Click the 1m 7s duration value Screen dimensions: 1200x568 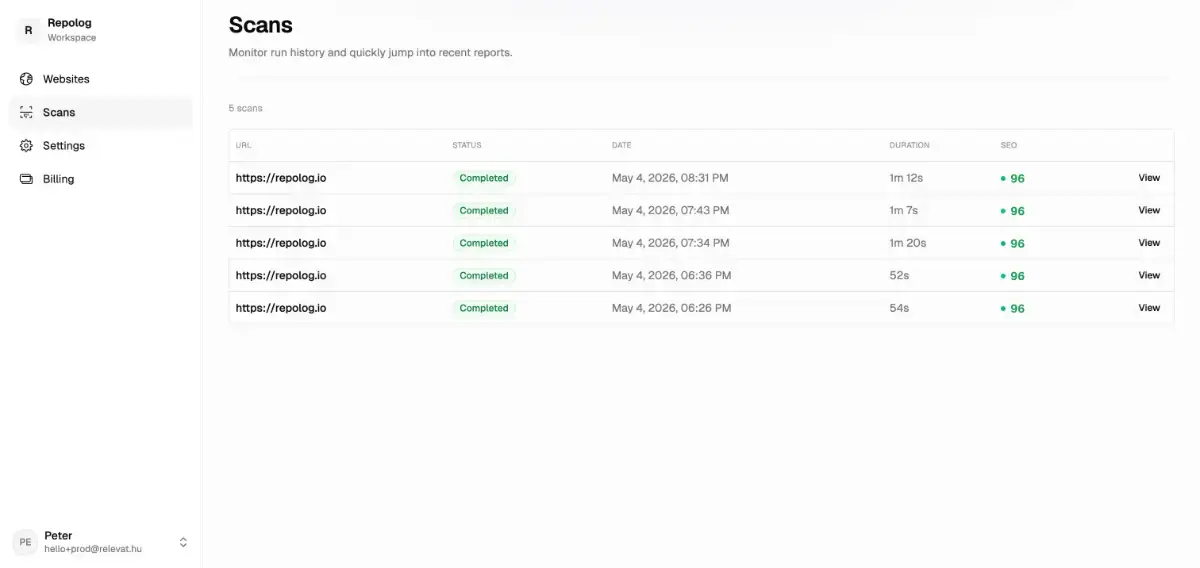[904, 210]
